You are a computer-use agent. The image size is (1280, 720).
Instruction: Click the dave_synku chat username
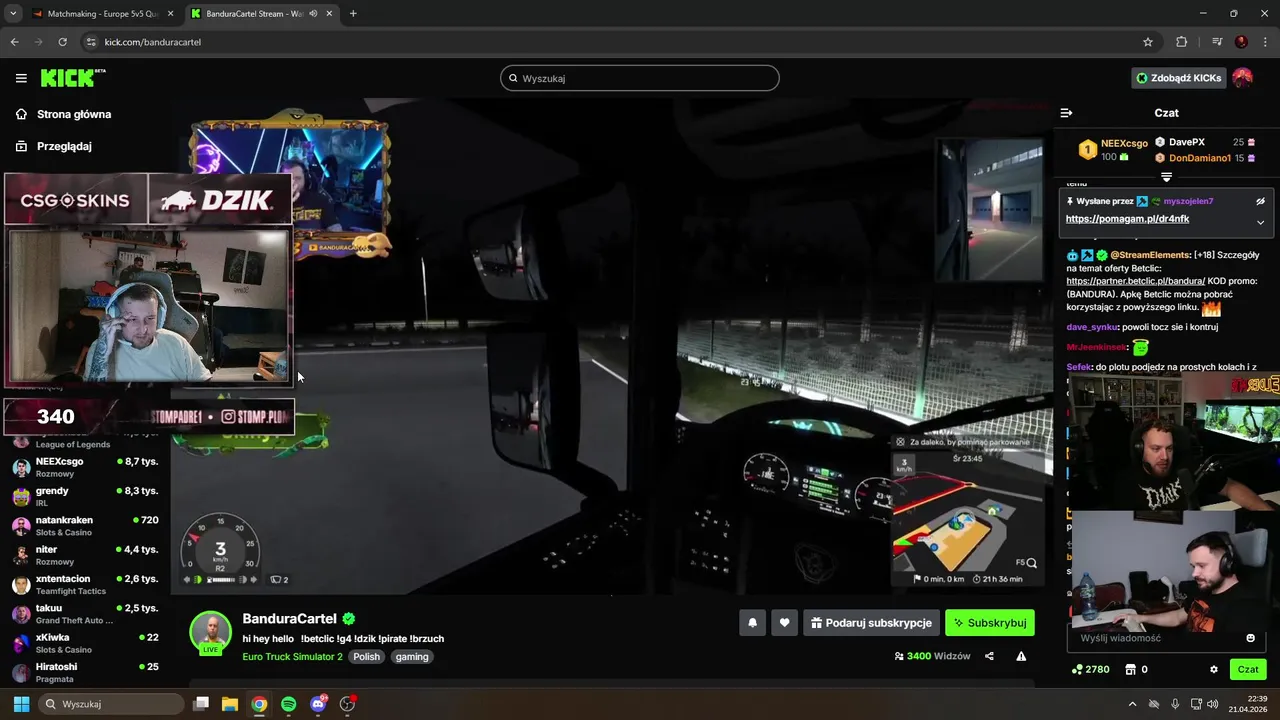tap(1092, 327)
